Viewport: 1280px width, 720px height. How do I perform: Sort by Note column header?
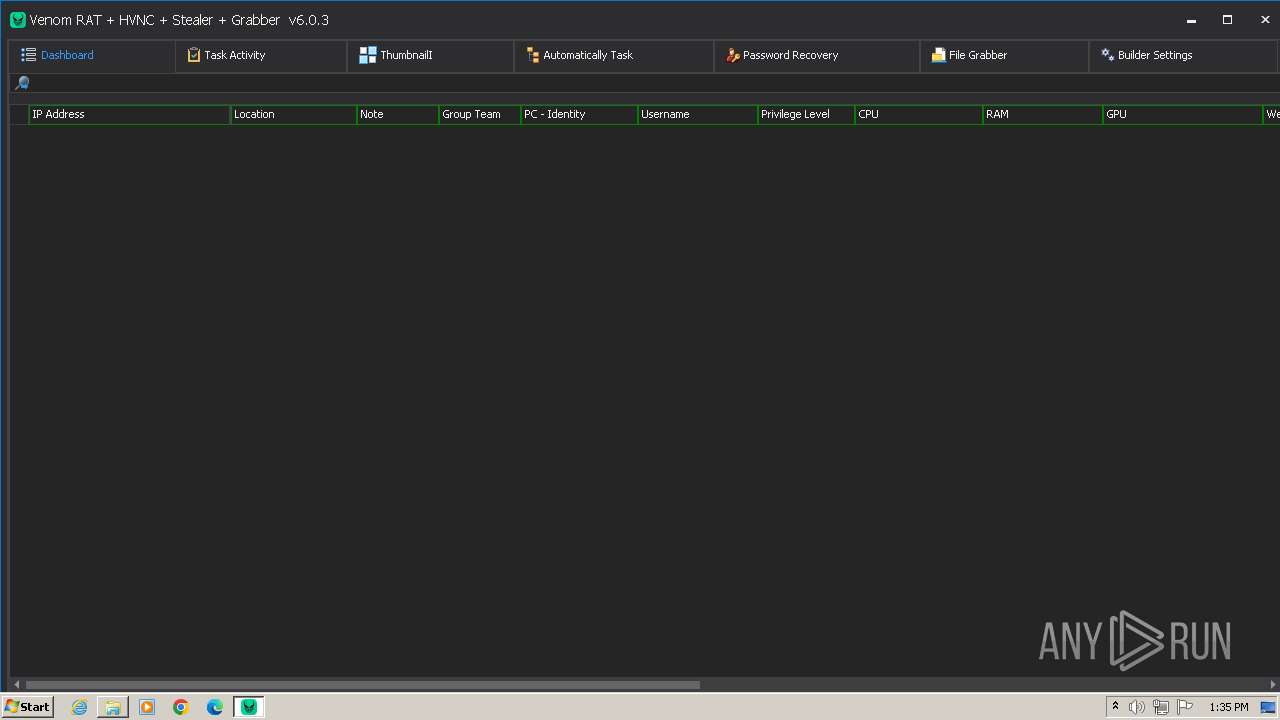coord(397,114)
